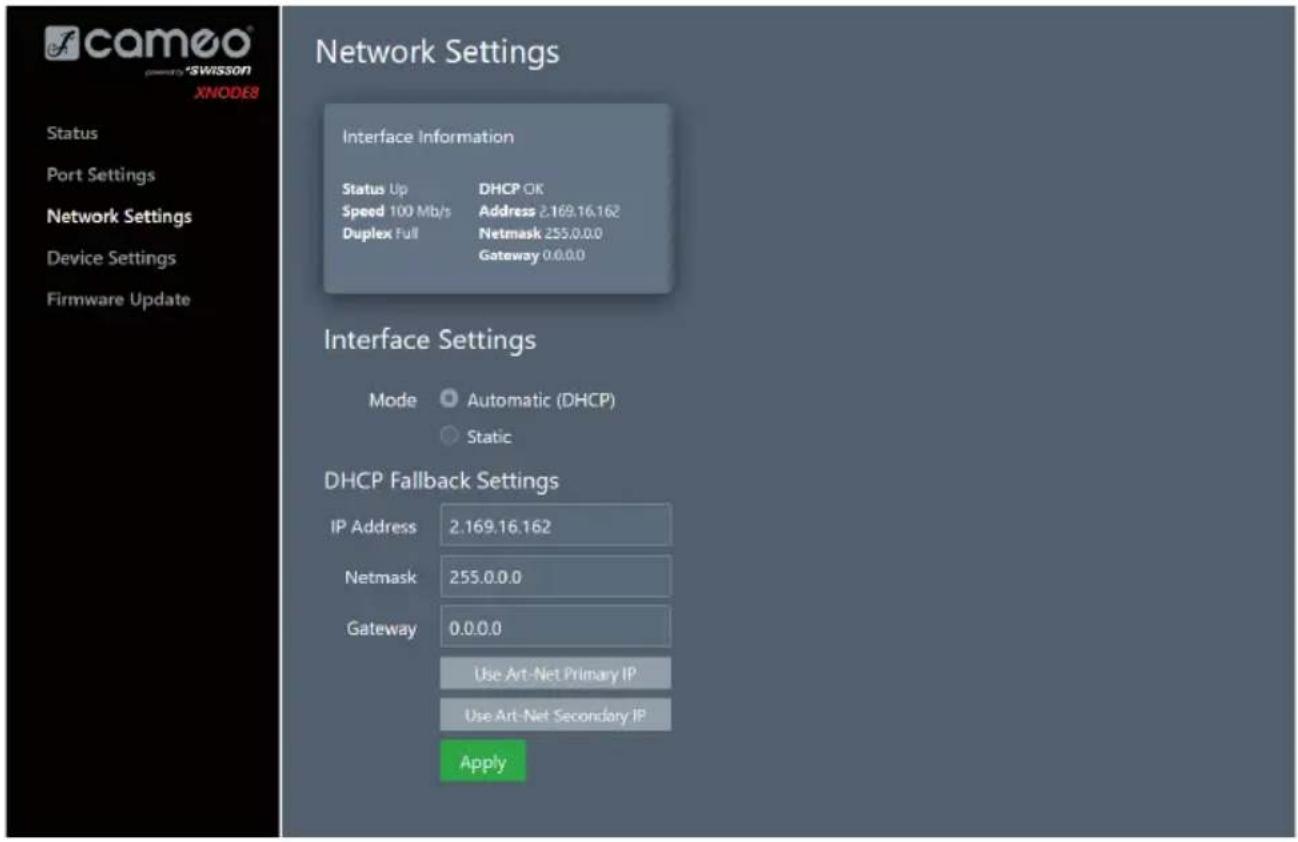The image size is (1298, 842).
Task: Open the Status page
Action: 72,133
